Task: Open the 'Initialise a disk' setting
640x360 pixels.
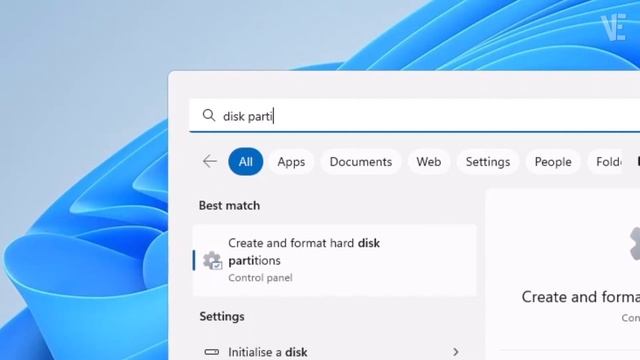Action: pos(334,351)
